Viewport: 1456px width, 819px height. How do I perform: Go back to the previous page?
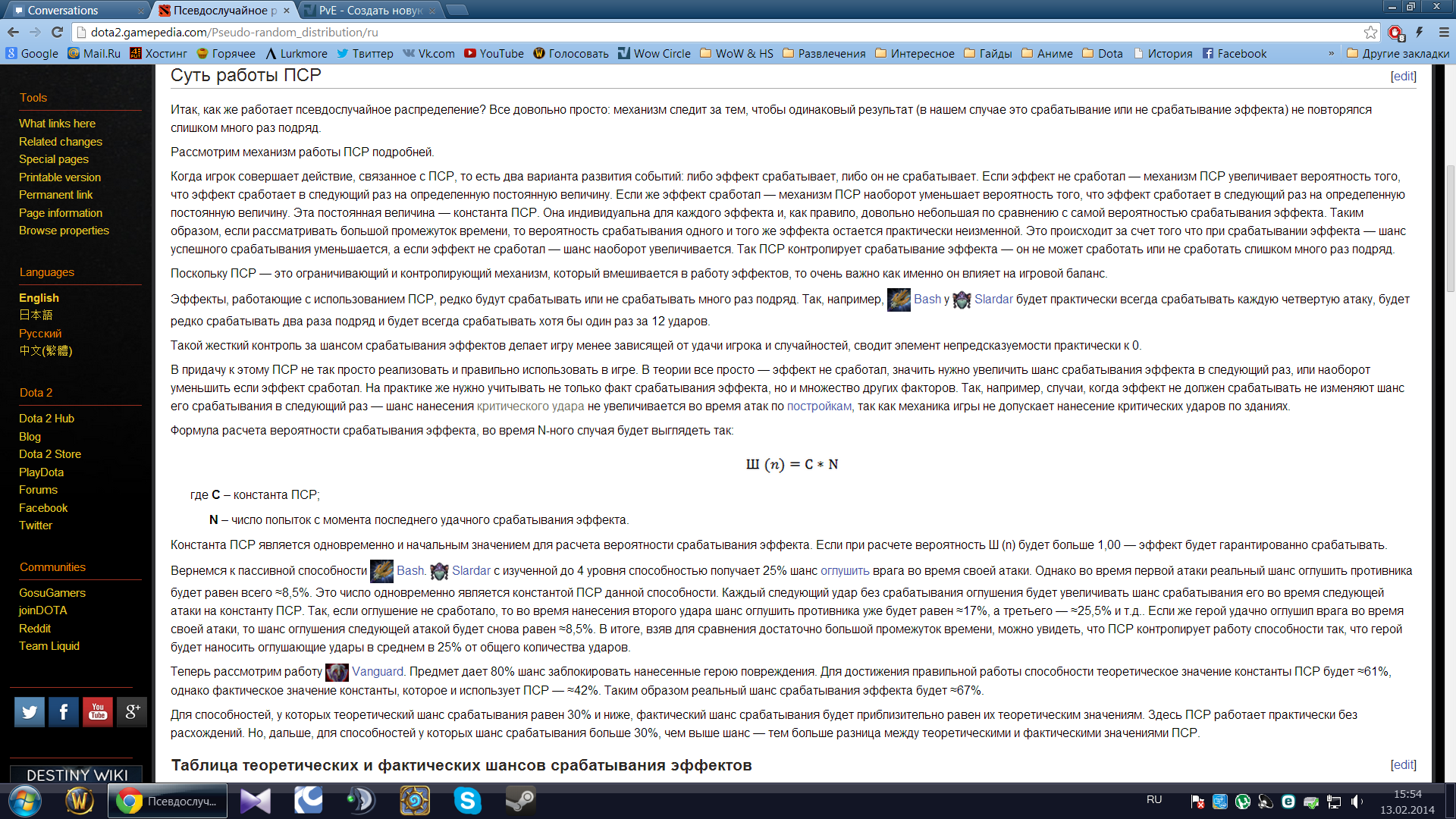[13, 33]
